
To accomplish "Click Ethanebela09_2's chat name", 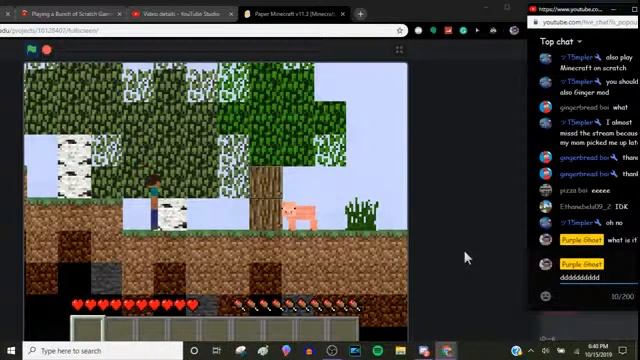I will [585, 207].
